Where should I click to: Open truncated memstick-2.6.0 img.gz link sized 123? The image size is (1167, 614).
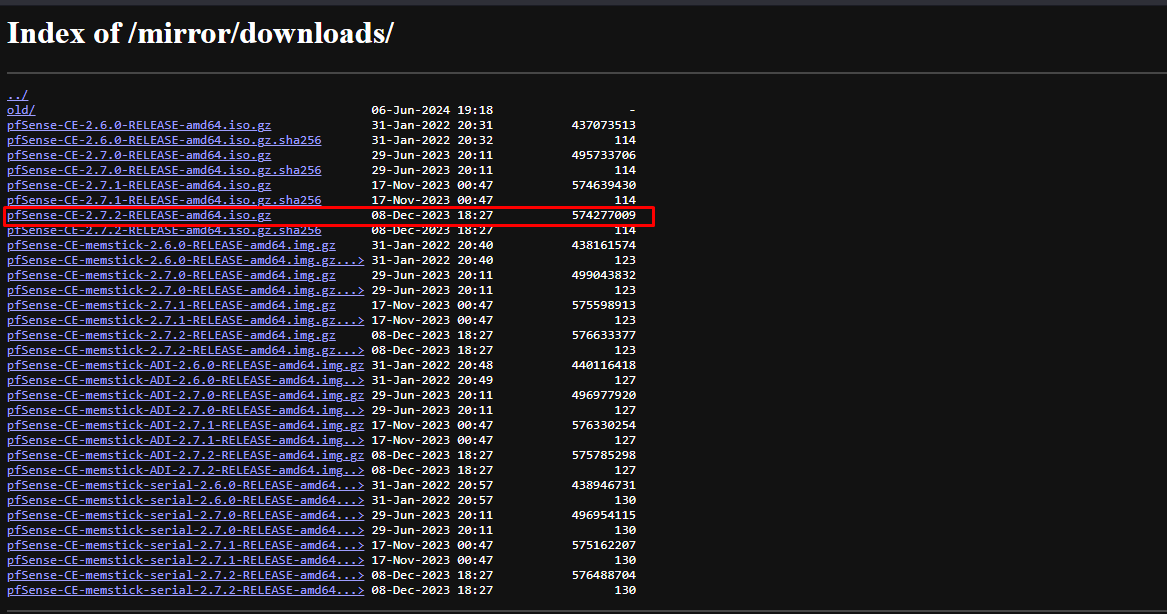coord(185,260)
